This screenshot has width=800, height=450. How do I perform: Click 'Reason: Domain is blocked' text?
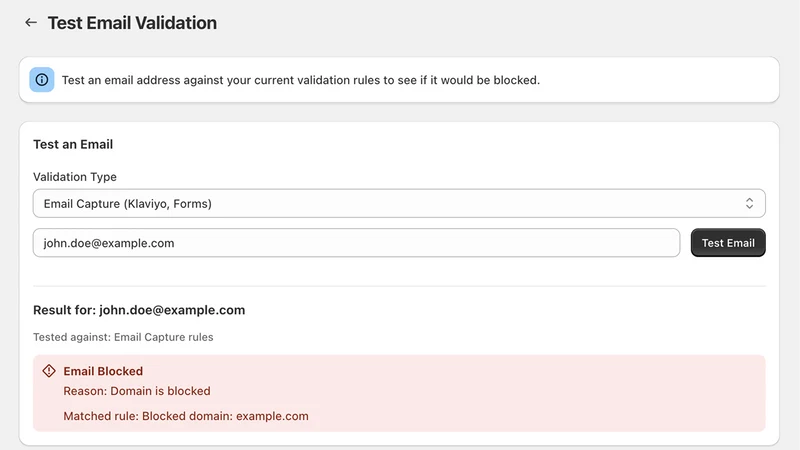[137, 391]
